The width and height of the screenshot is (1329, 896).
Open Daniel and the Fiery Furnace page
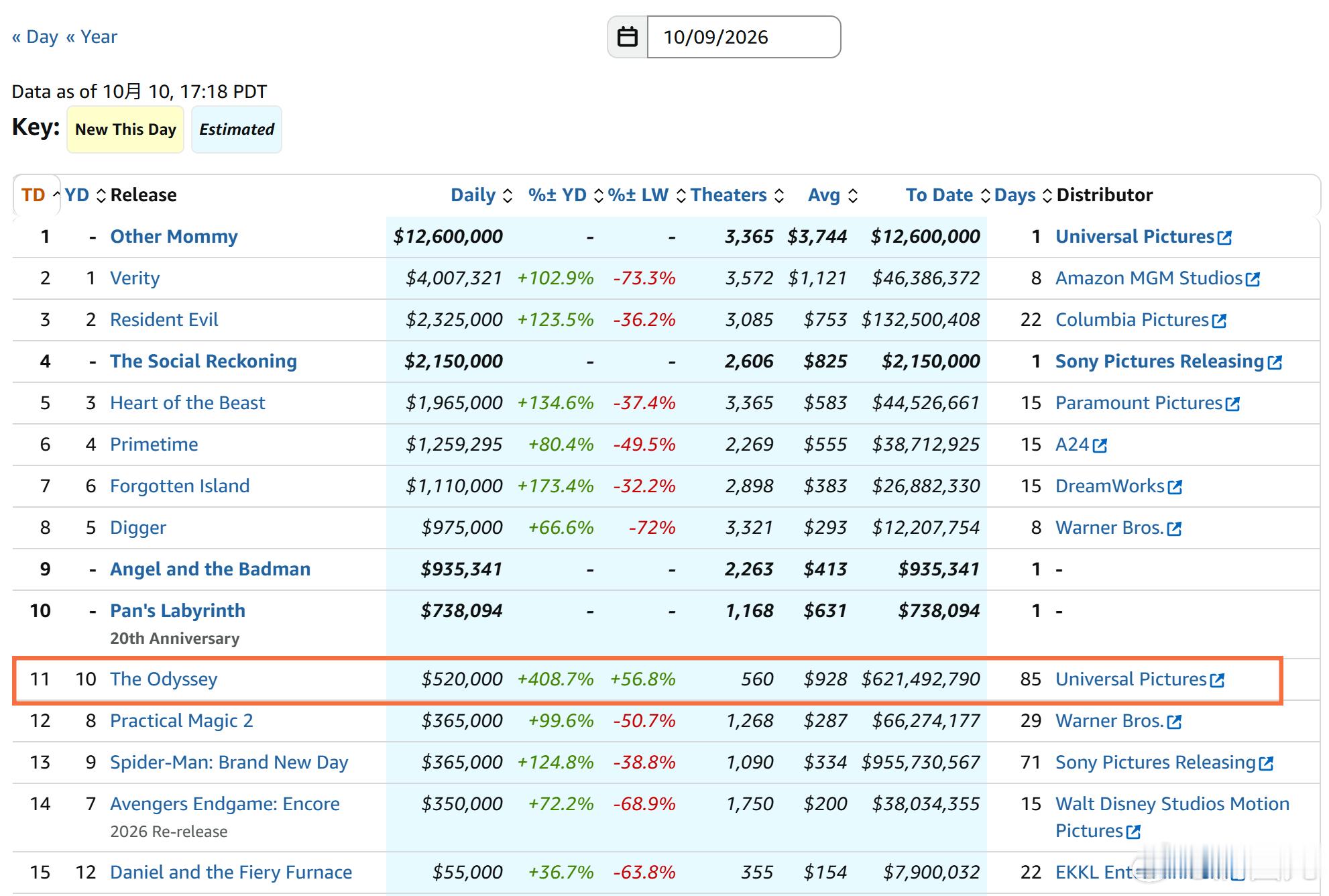tap(231, 873)
